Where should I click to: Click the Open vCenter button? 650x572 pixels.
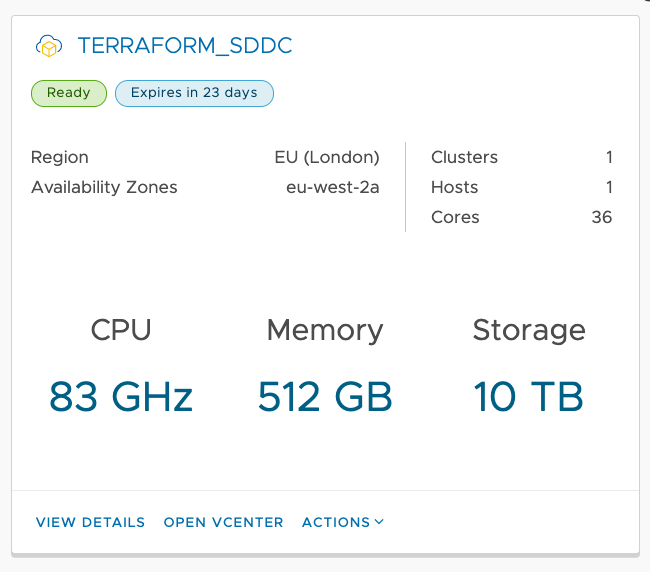click(223, 522)
